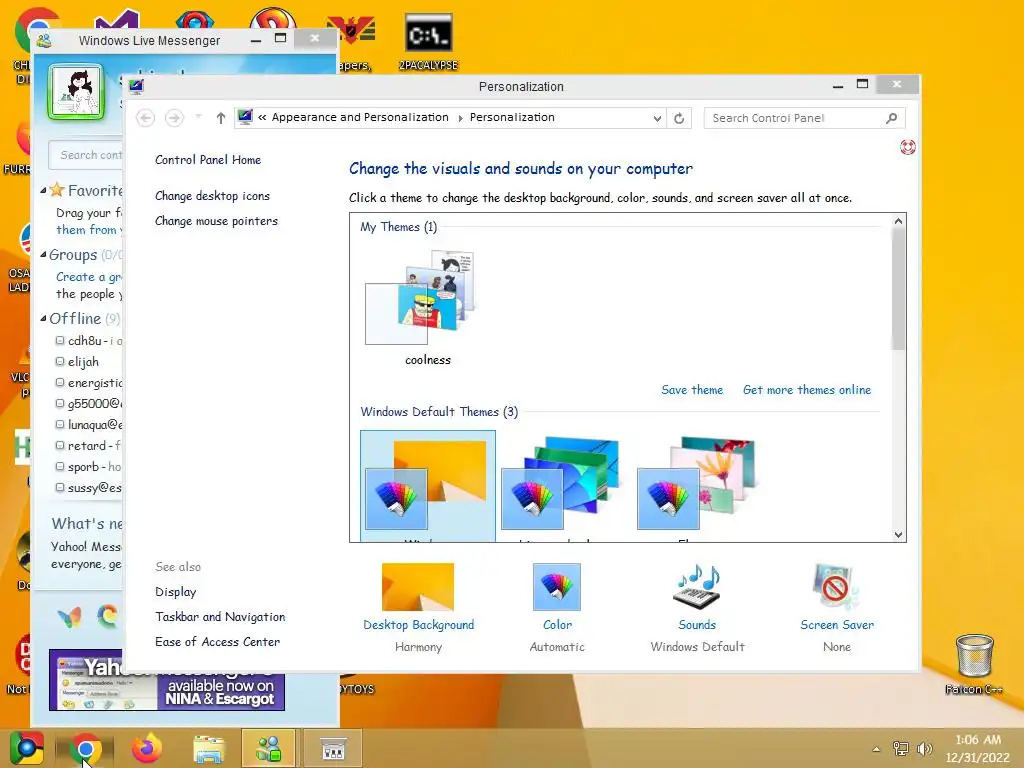Screen dimensions: 1024x768
Task: Select offline contact energistic
Action: pyautogui.click(x=89, y=383)
